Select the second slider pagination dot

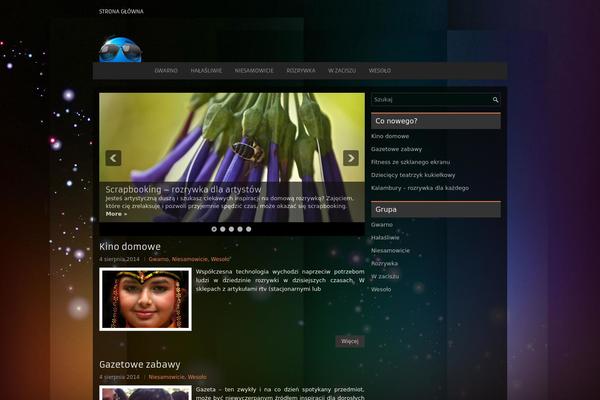(223, 229)
